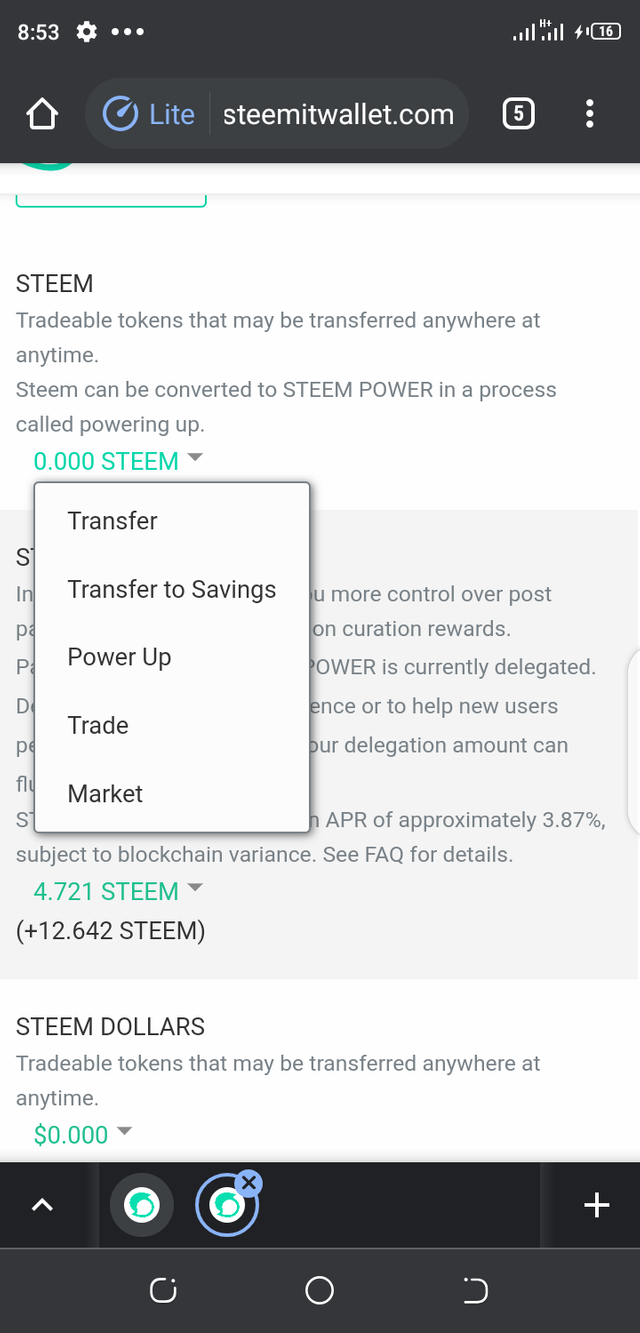Tap the steemitwallet.com address bar
The image size is (640, 1333).
pos(338,115)
